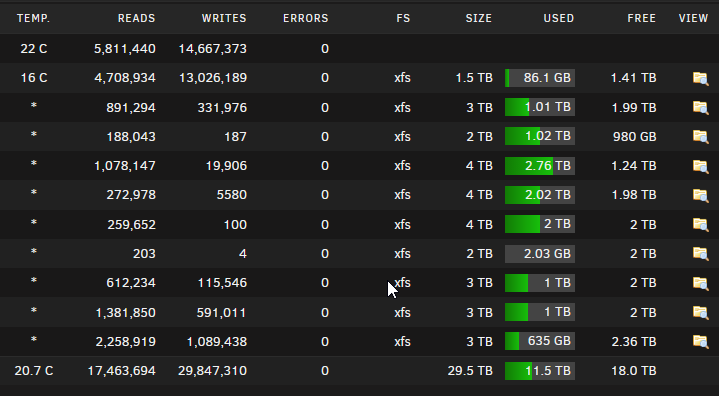Click writes value 115,546
The image size is (719, 396).
222,283
